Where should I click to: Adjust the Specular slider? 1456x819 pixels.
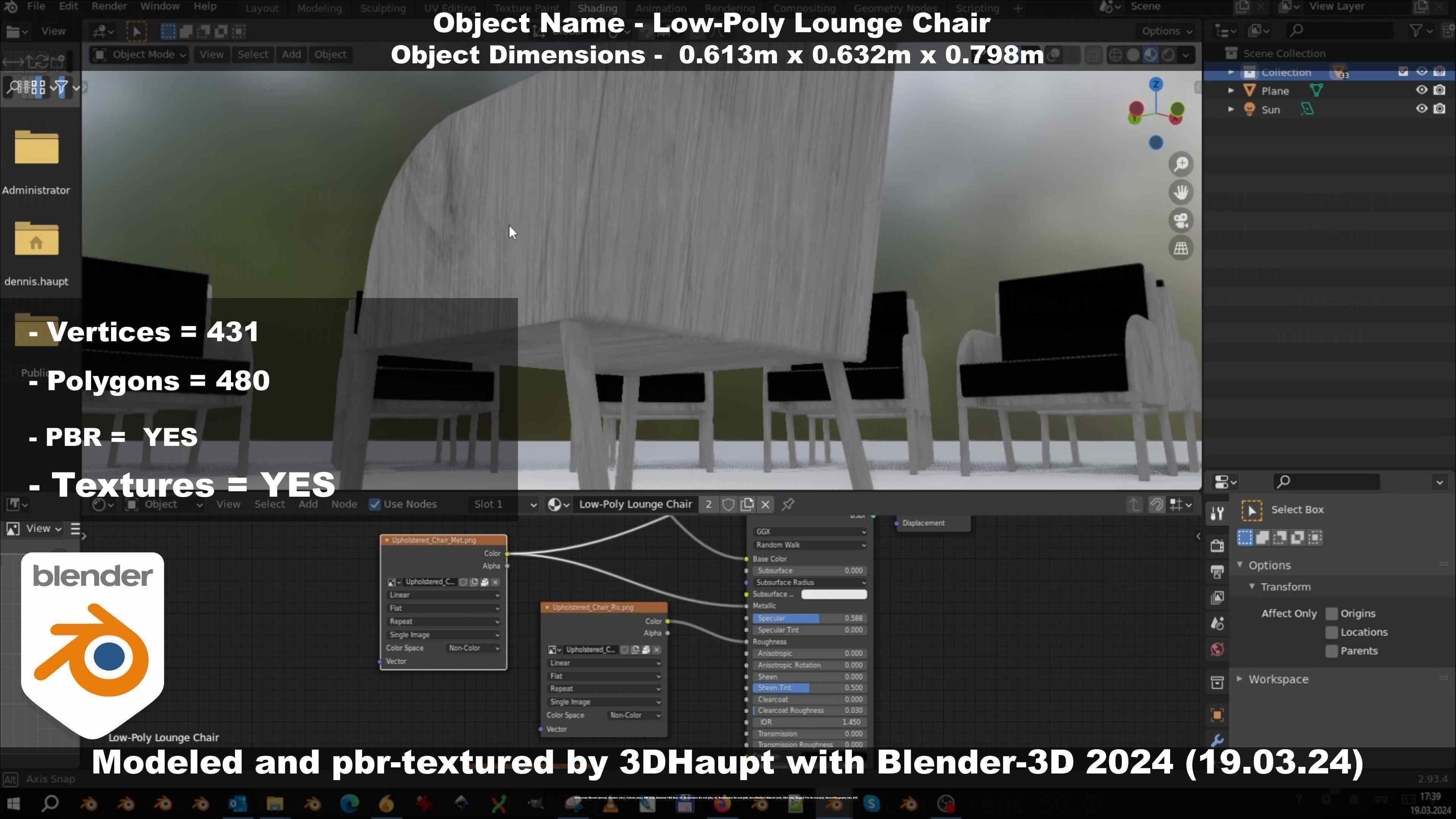click(810, 619)
